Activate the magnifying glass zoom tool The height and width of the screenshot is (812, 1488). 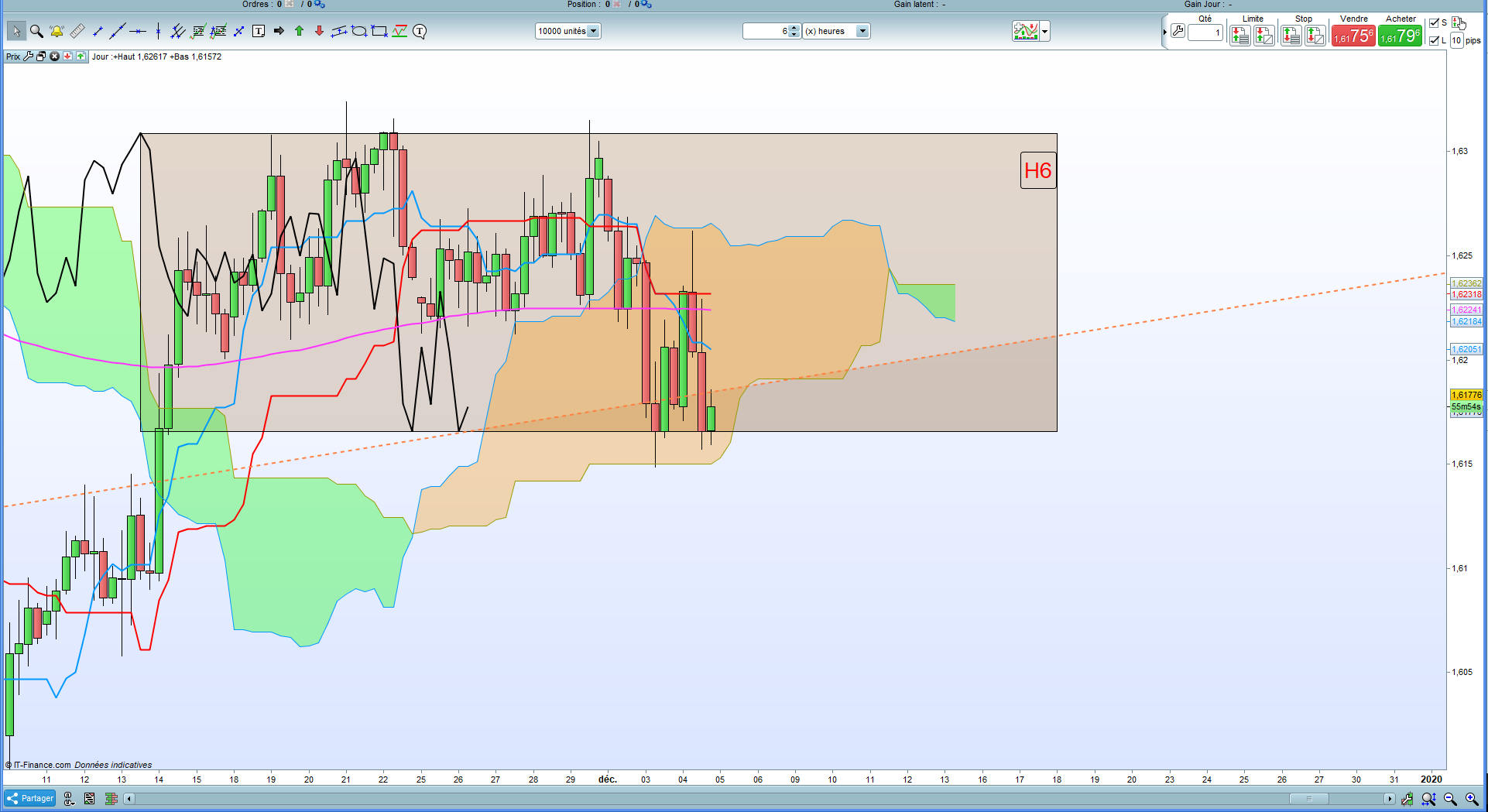click(36, 31)
